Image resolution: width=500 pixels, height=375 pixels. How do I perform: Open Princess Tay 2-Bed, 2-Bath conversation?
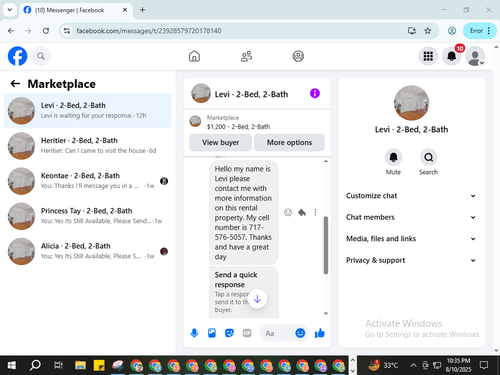click(x=88, y=216)
